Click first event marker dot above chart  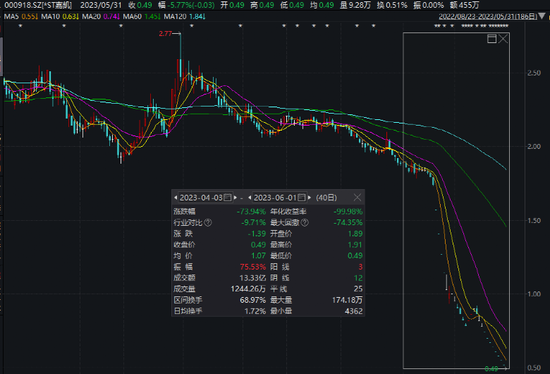tap(20, 26)
